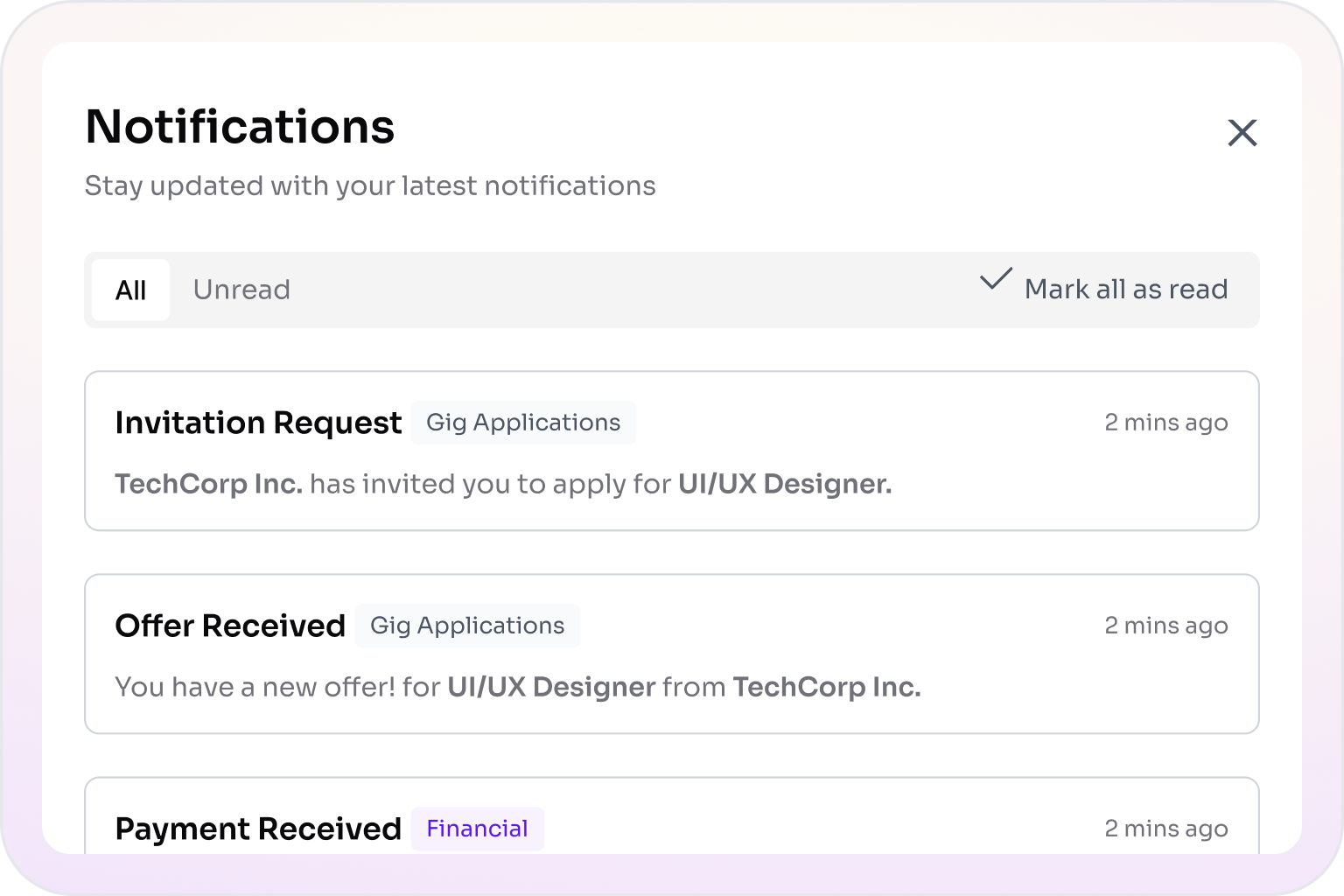Close the Notifications panel with the X icon
This screenshot has height=896, width=1344.
(x=1242, y=133)
